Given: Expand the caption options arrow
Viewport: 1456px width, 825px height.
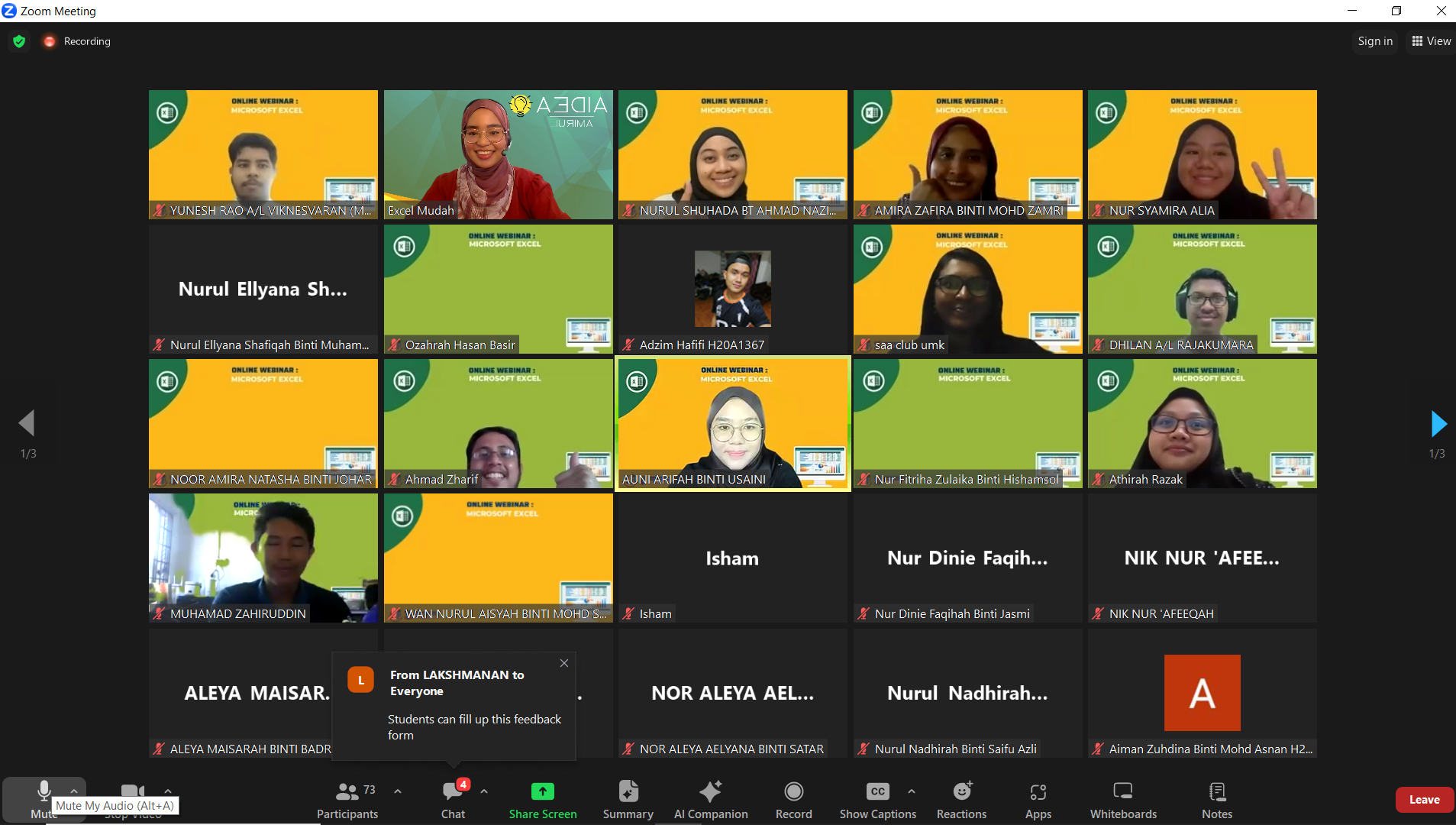Looking at the screenshot, I should [912, 791].
